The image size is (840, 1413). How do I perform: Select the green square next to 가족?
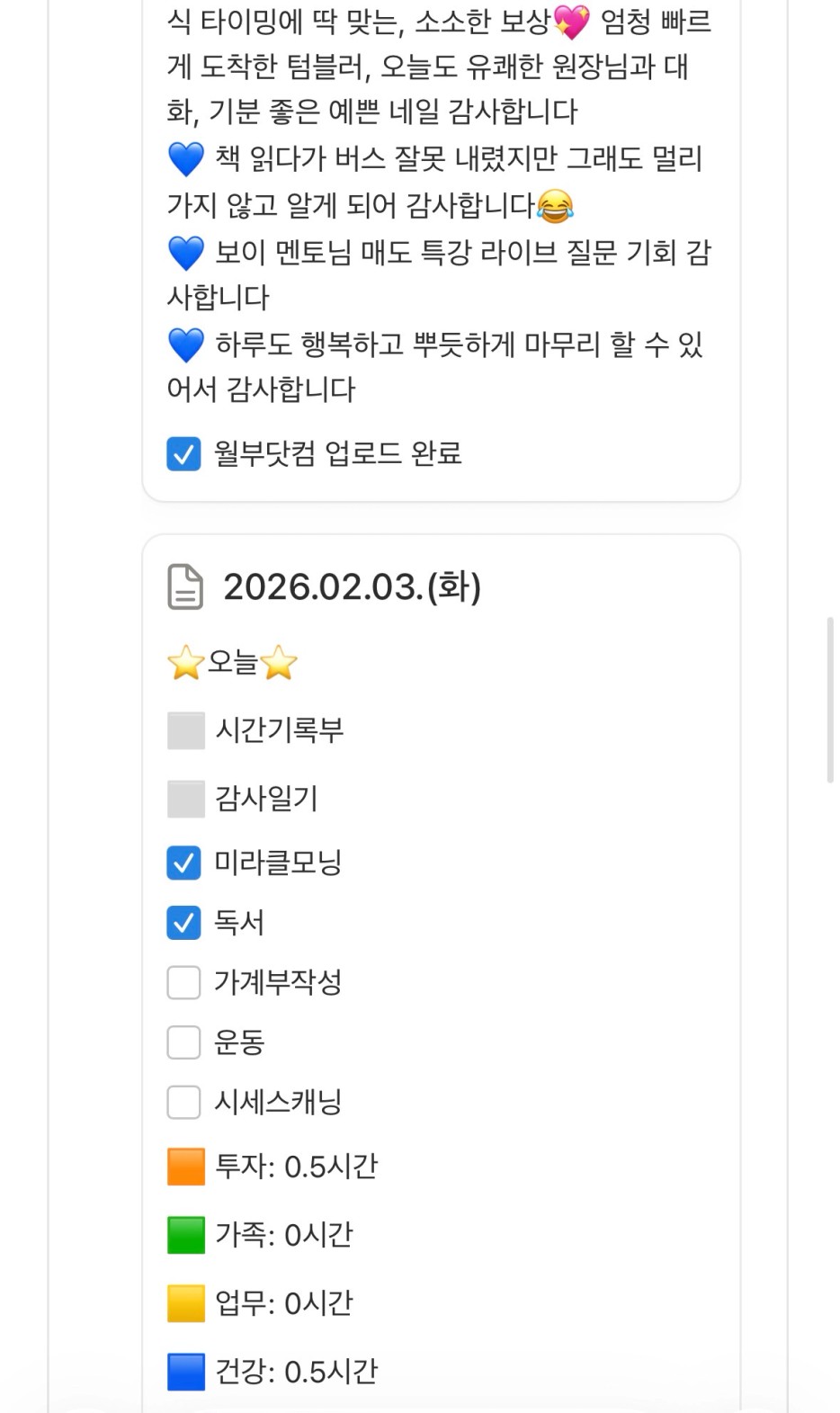click(x=186, y=1235)
